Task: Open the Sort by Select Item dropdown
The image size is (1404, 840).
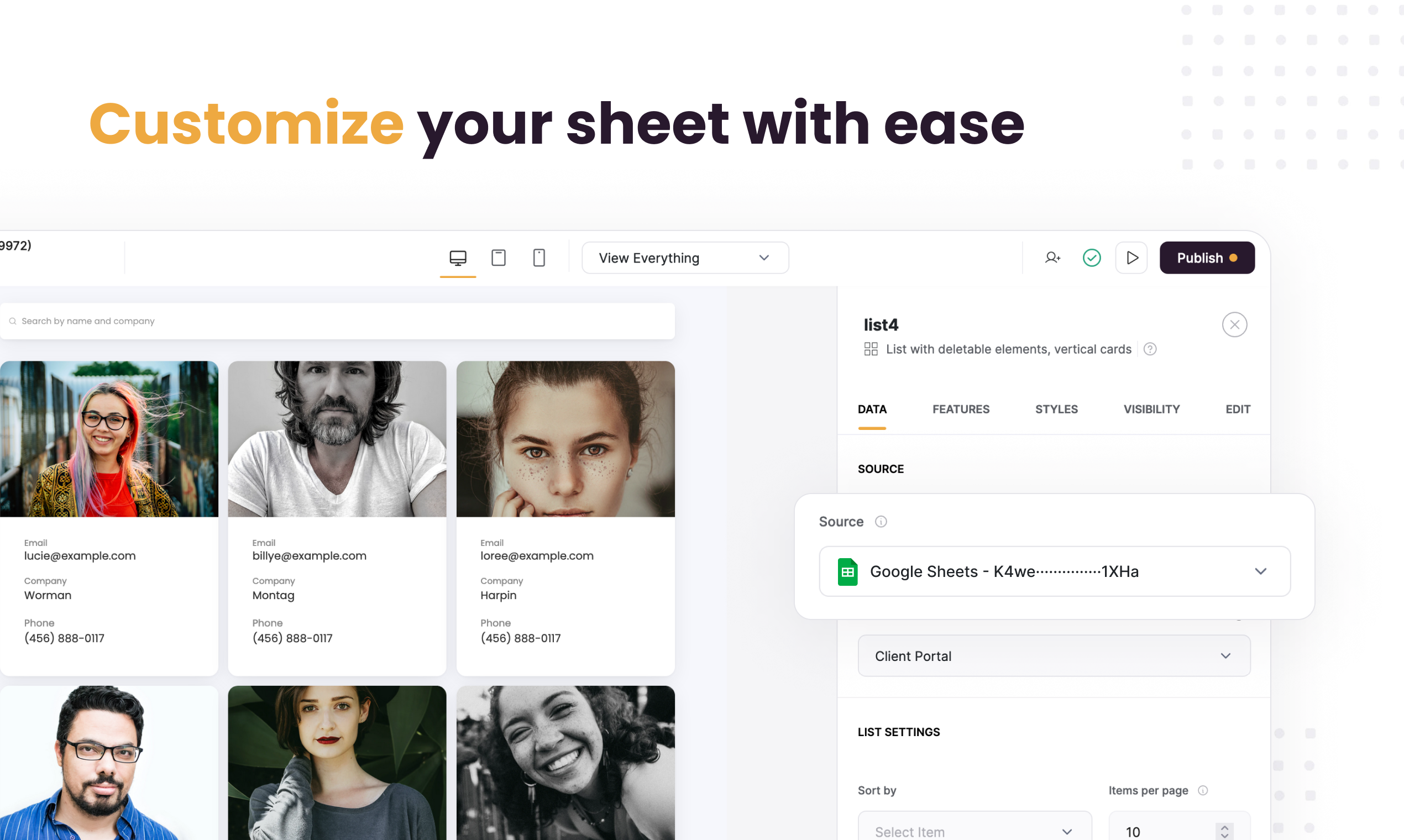Action: click(x=975, y=831)
